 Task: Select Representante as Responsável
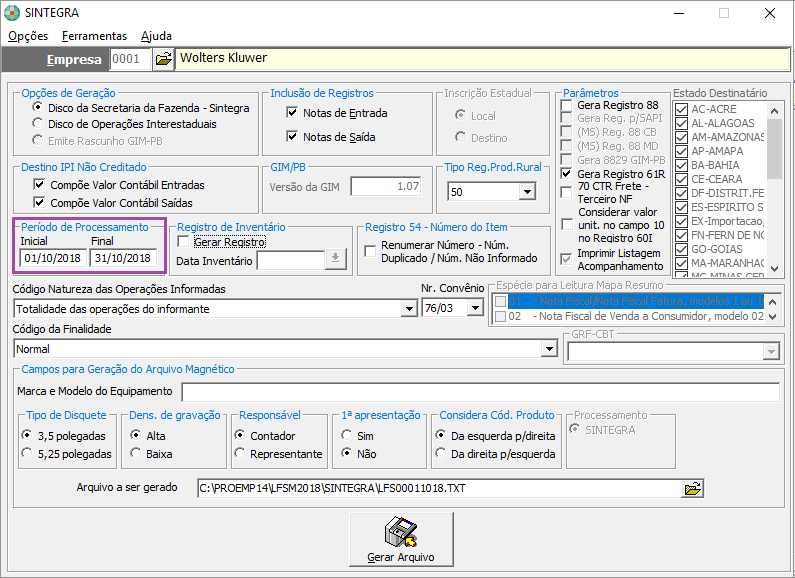coord(239,453)
